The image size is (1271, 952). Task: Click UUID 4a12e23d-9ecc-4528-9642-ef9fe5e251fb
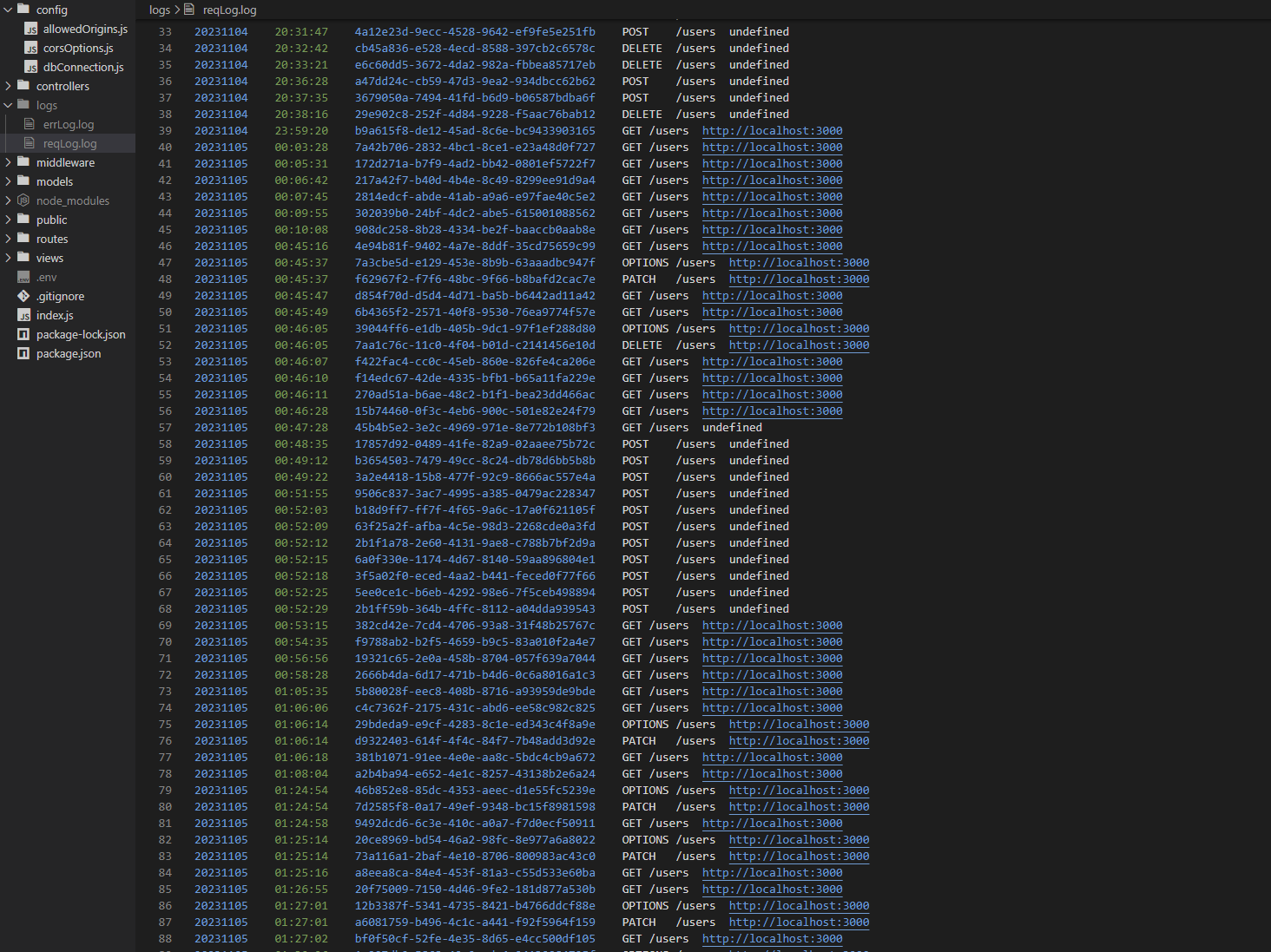(x=475, y=32)
